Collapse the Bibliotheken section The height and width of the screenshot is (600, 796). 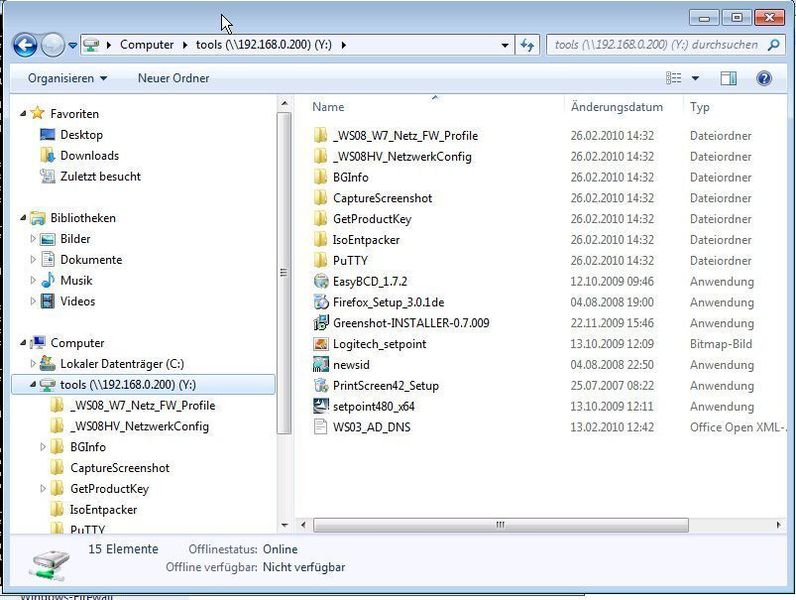point(23,218)
